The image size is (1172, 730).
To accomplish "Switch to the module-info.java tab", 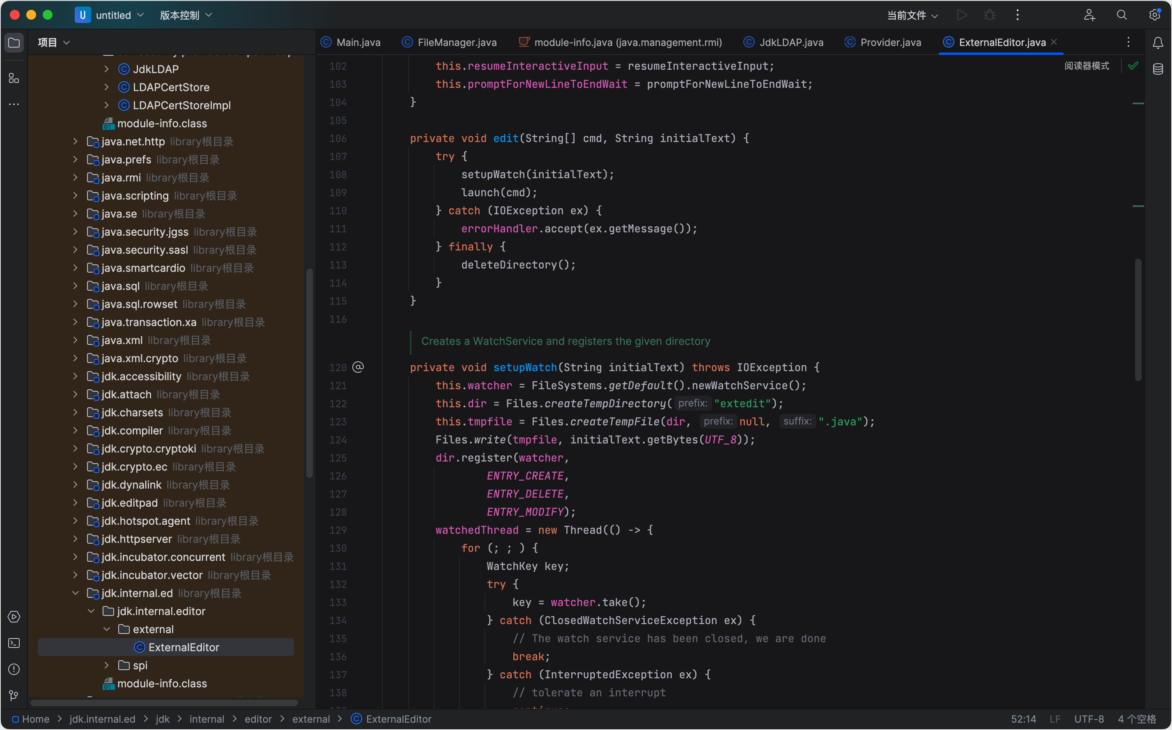I will [x=620, y=43].
